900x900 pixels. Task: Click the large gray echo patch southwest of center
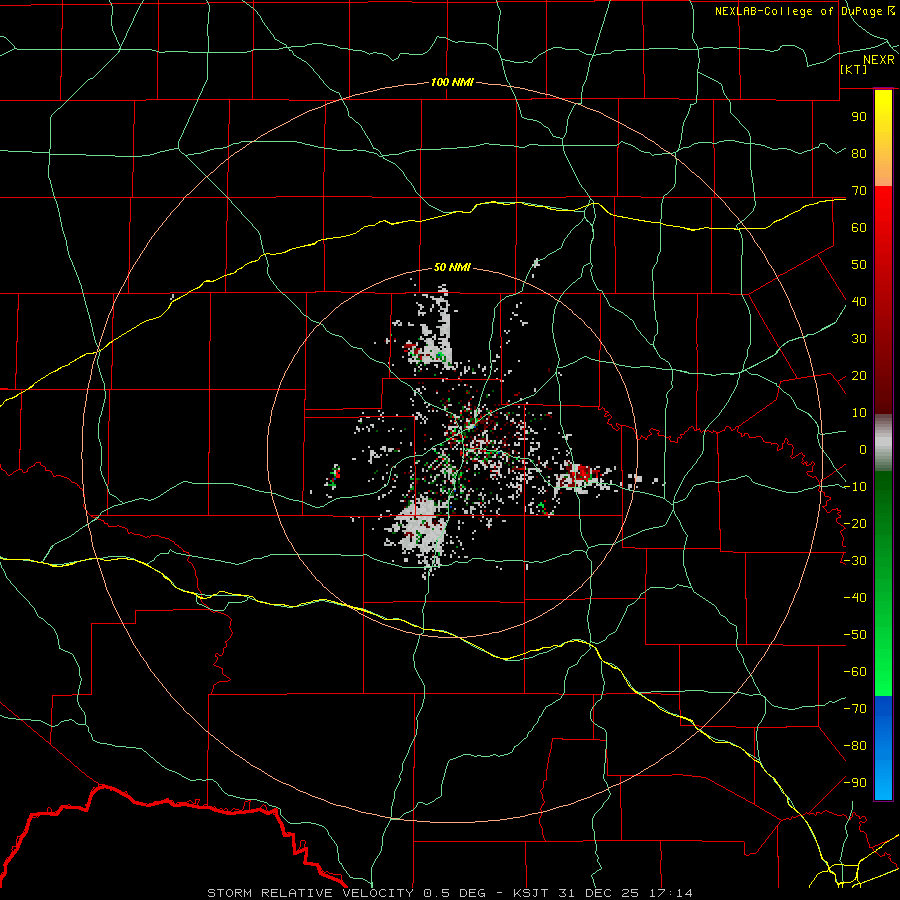click(x=421, y=528)
